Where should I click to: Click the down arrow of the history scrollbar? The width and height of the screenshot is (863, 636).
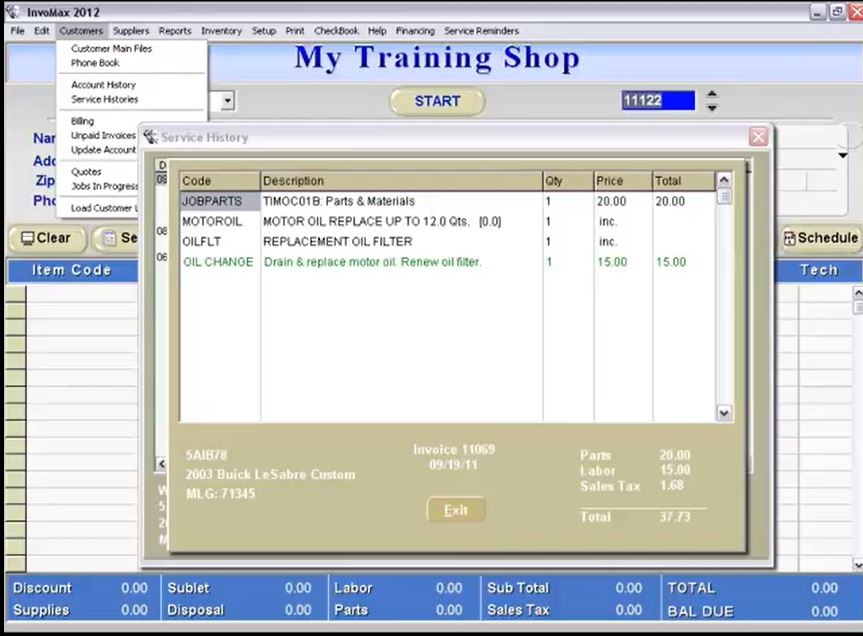723,412
